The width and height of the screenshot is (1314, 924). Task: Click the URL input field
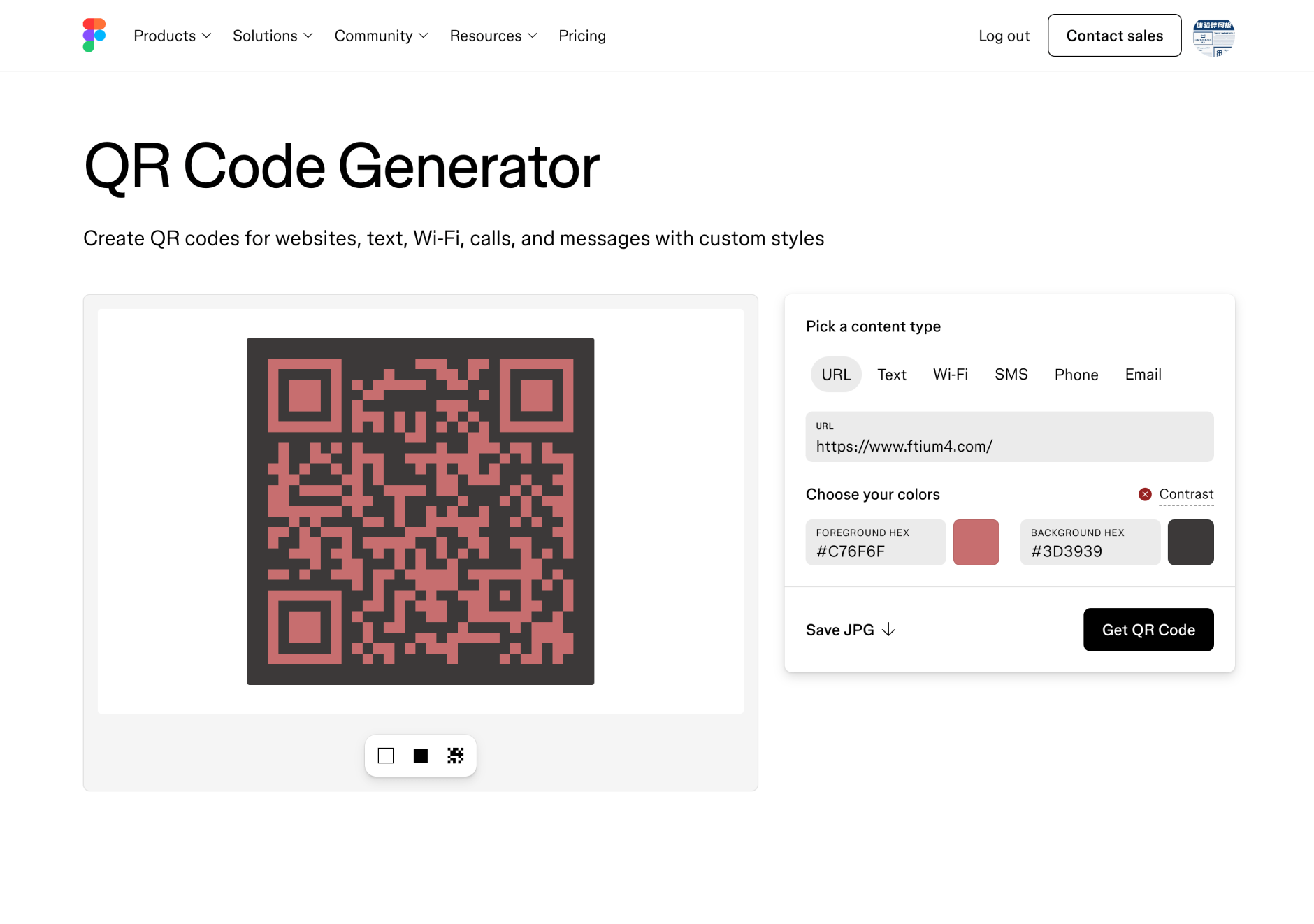point(1009,437)
